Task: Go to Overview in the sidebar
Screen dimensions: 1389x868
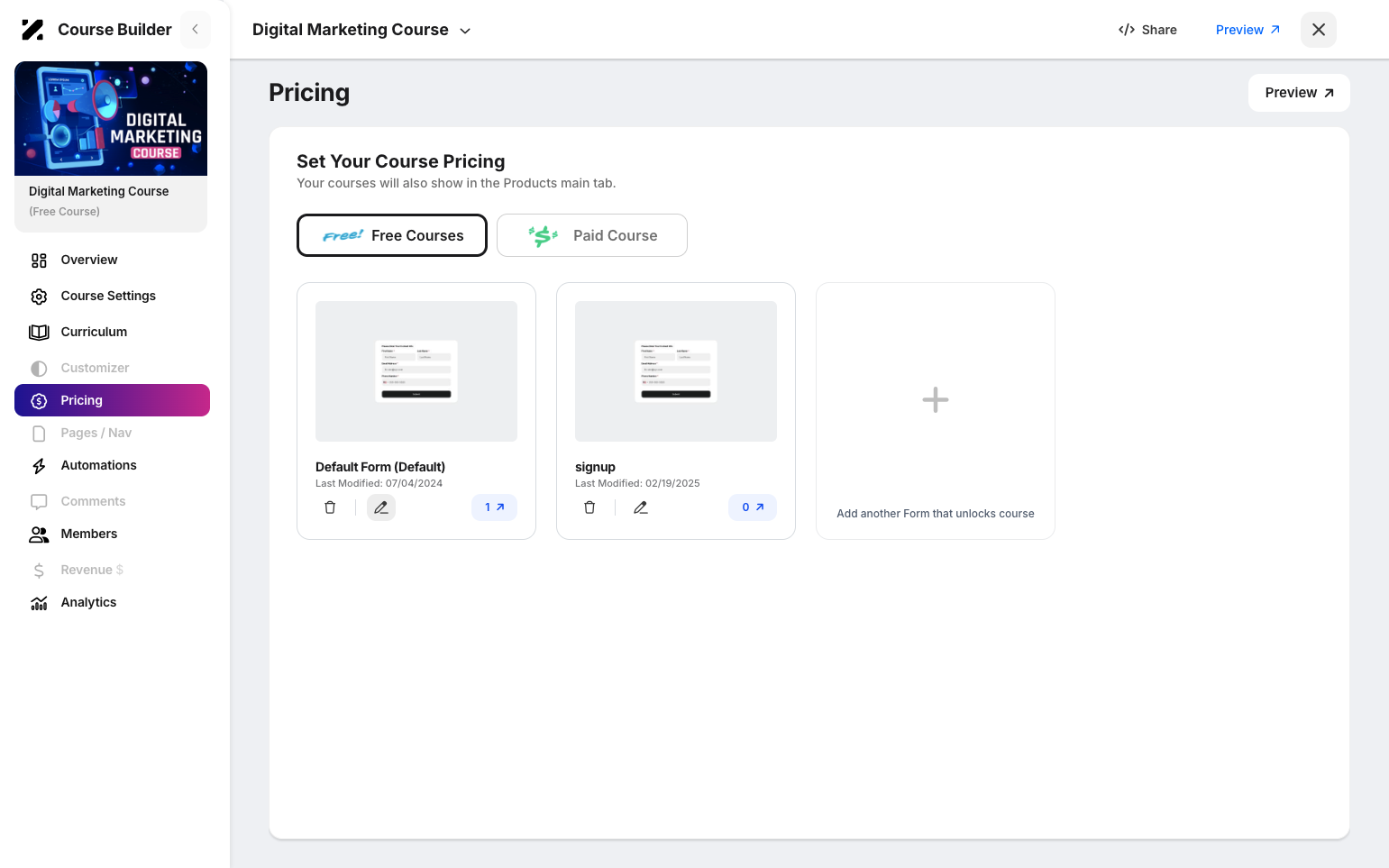Action: tap(112, 260)
